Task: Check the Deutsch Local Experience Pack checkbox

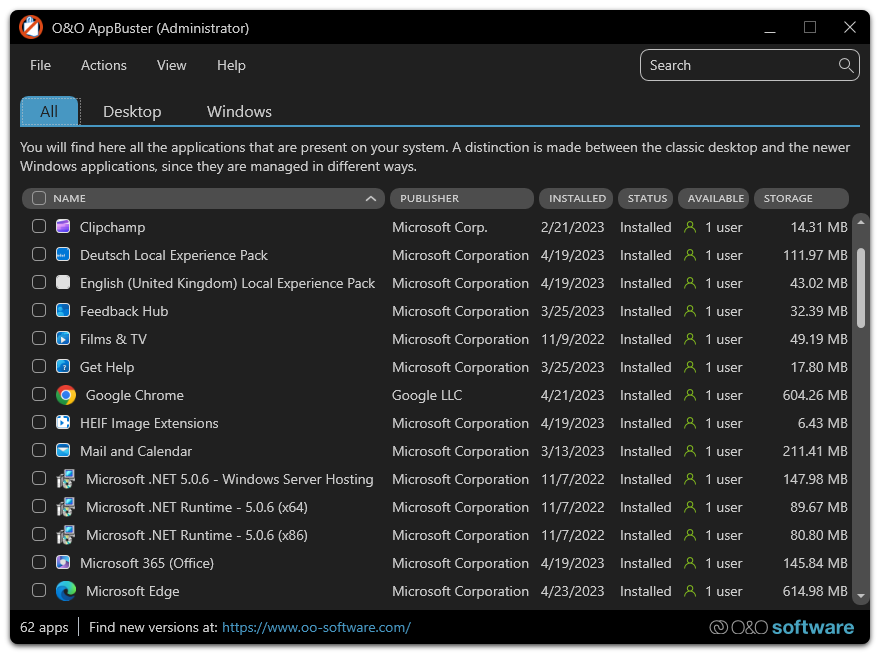Action: (39, 254)
